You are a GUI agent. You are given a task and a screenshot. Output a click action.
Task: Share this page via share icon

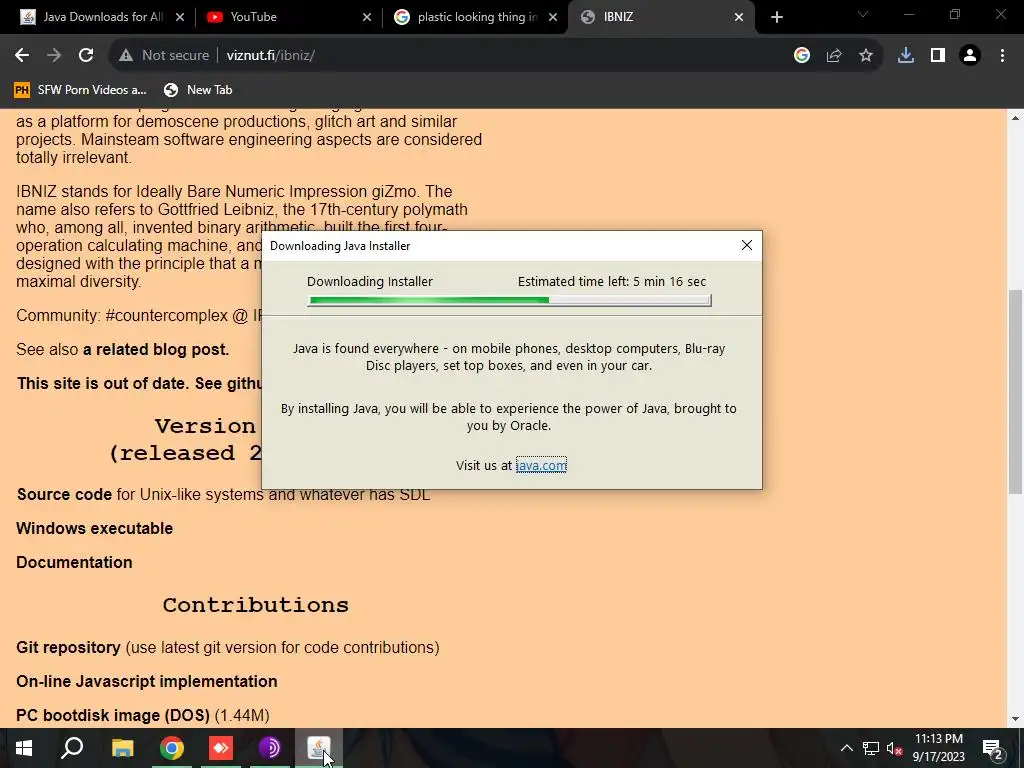833,56
